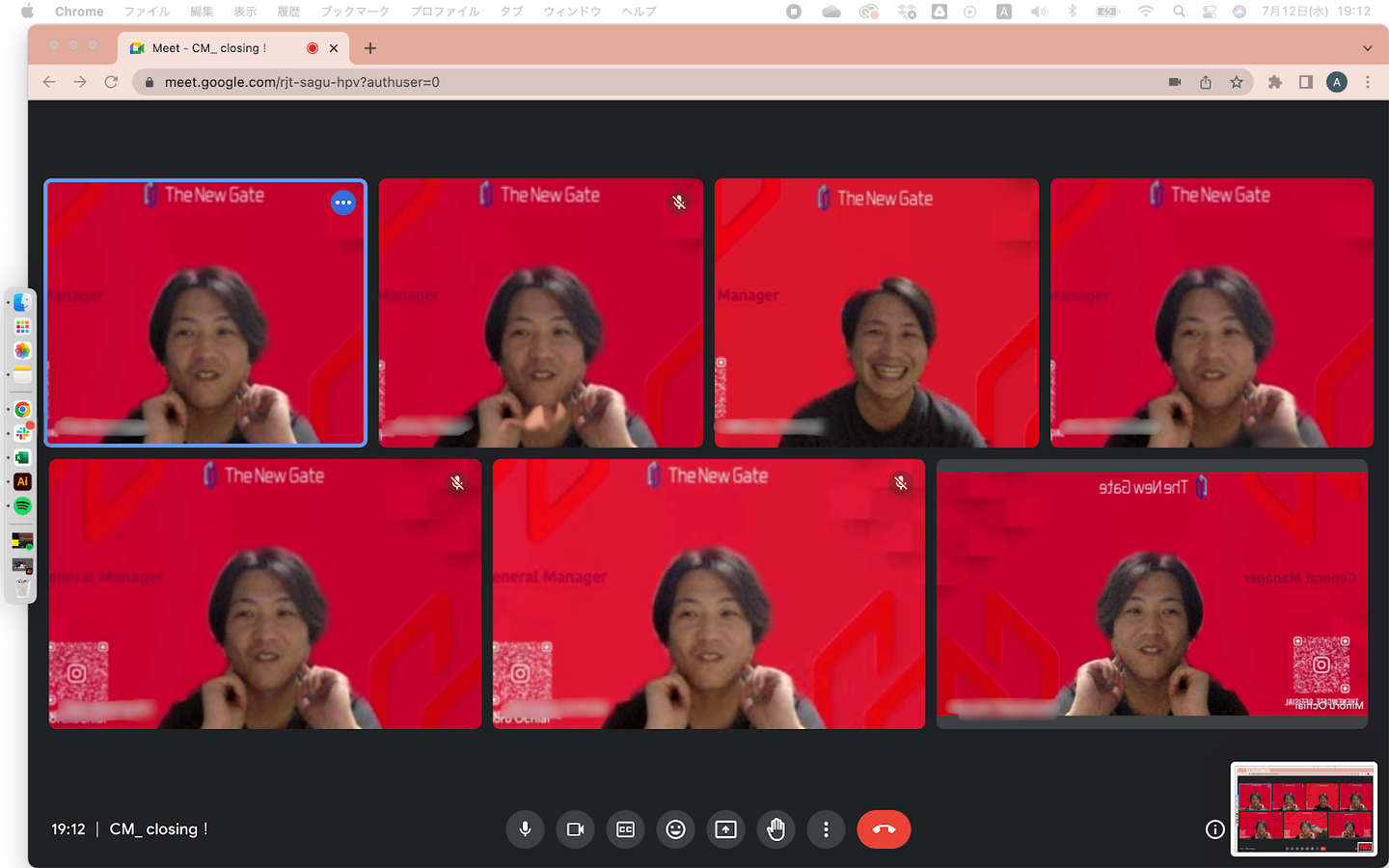Open a new Chrome tab

pos(370,48)
